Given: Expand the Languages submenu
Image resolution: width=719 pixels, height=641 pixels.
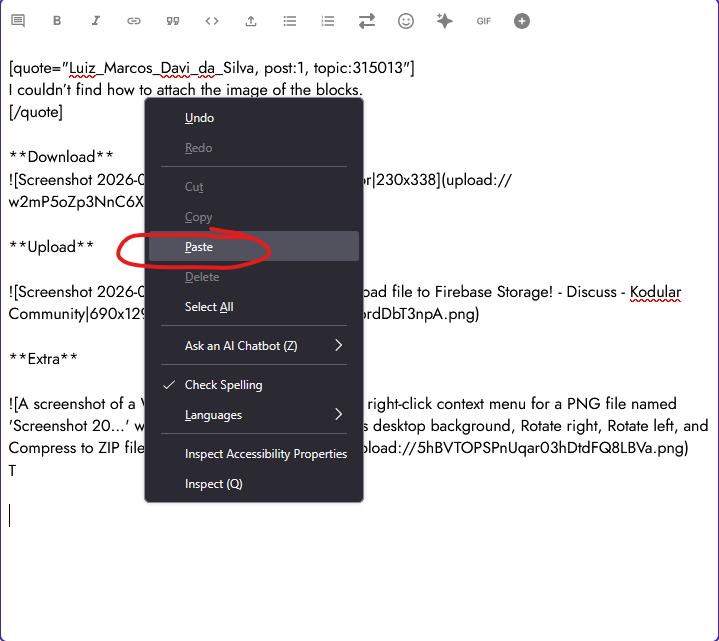Looking at the screenshot, I should [254, 414].
